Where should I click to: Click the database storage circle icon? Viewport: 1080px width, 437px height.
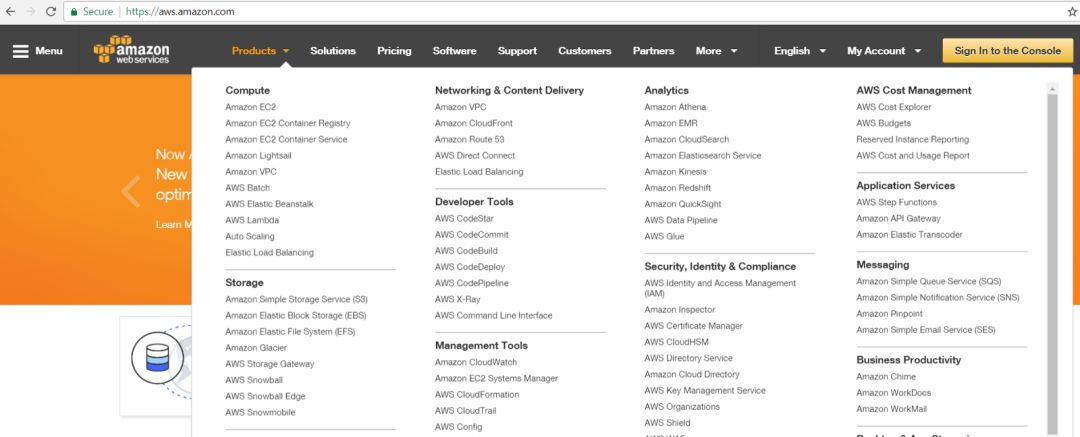pos(157,357)
